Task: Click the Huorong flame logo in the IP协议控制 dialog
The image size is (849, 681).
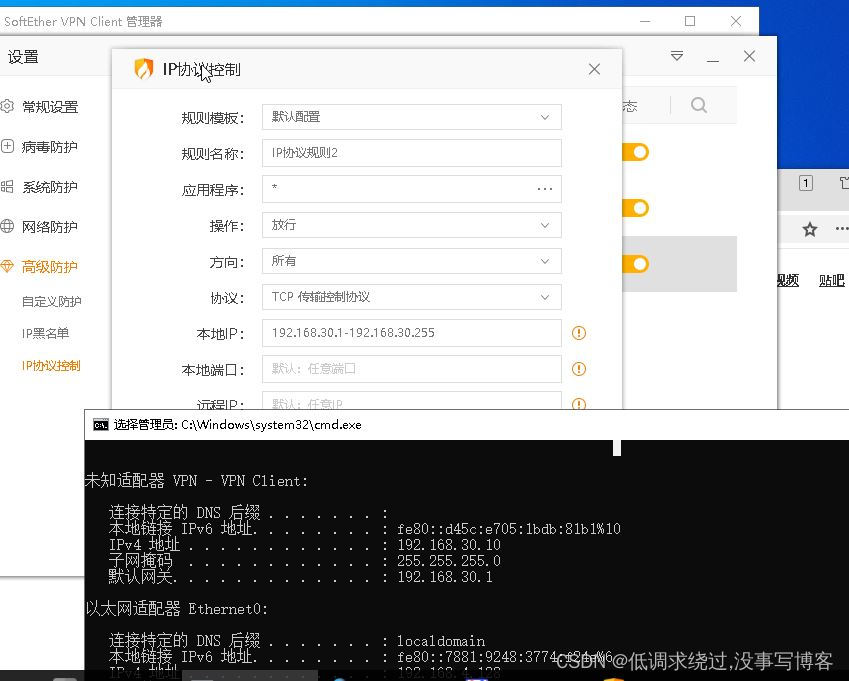Action: coord(143,69)
